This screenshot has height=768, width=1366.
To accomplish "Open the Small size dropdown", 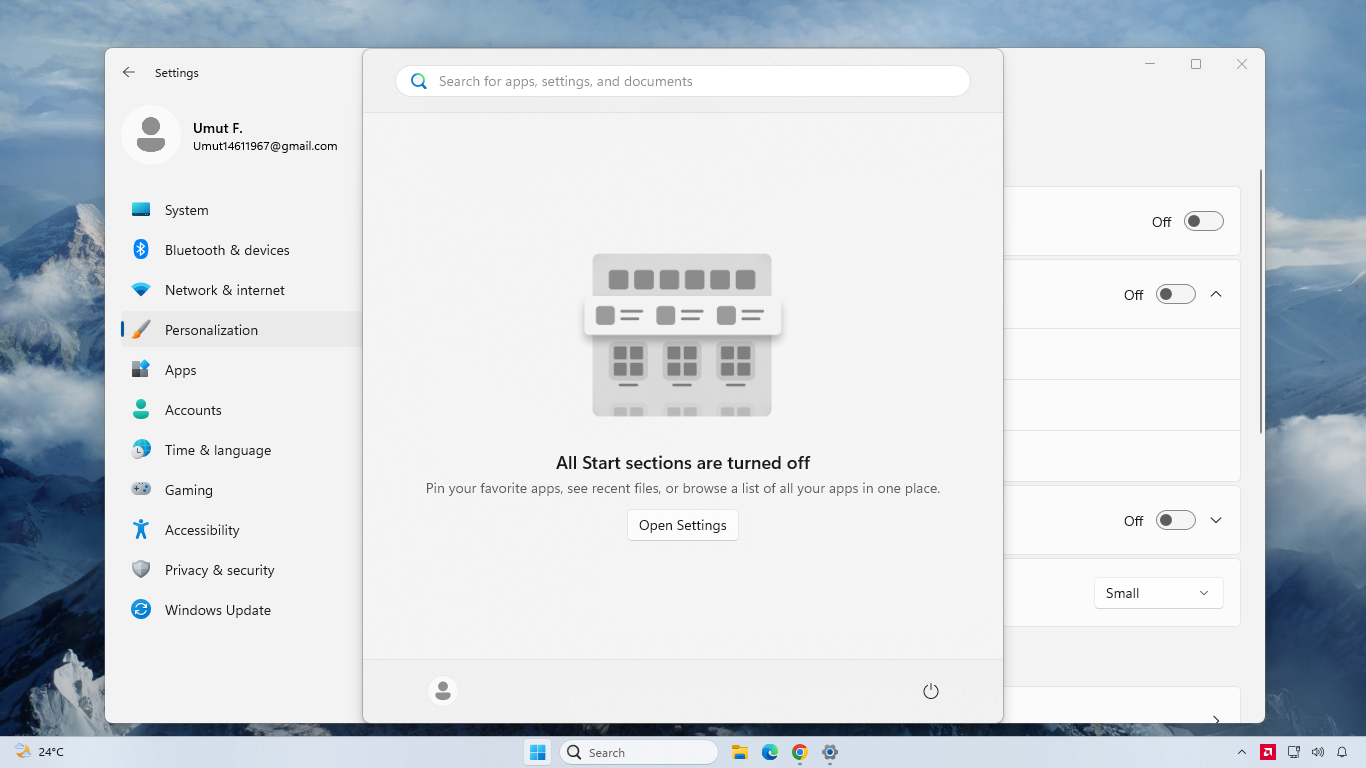I will coord(1159,593).
